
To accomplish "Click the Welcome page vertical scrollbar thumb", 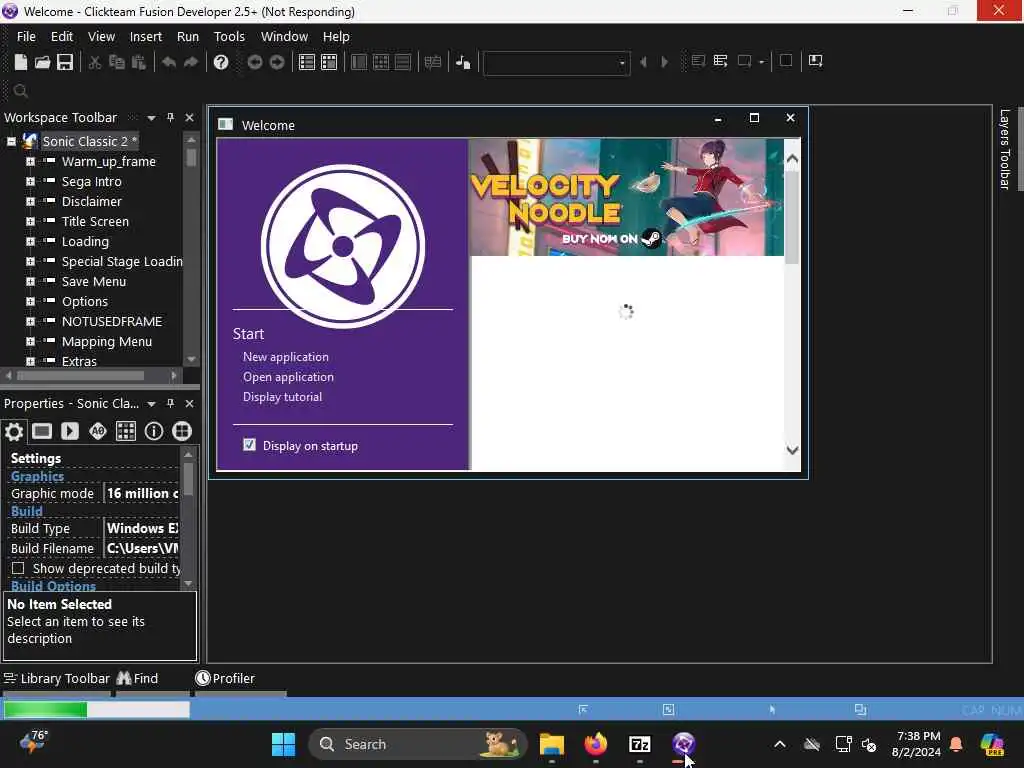I will pyautogui.click(x=792, y=218).
